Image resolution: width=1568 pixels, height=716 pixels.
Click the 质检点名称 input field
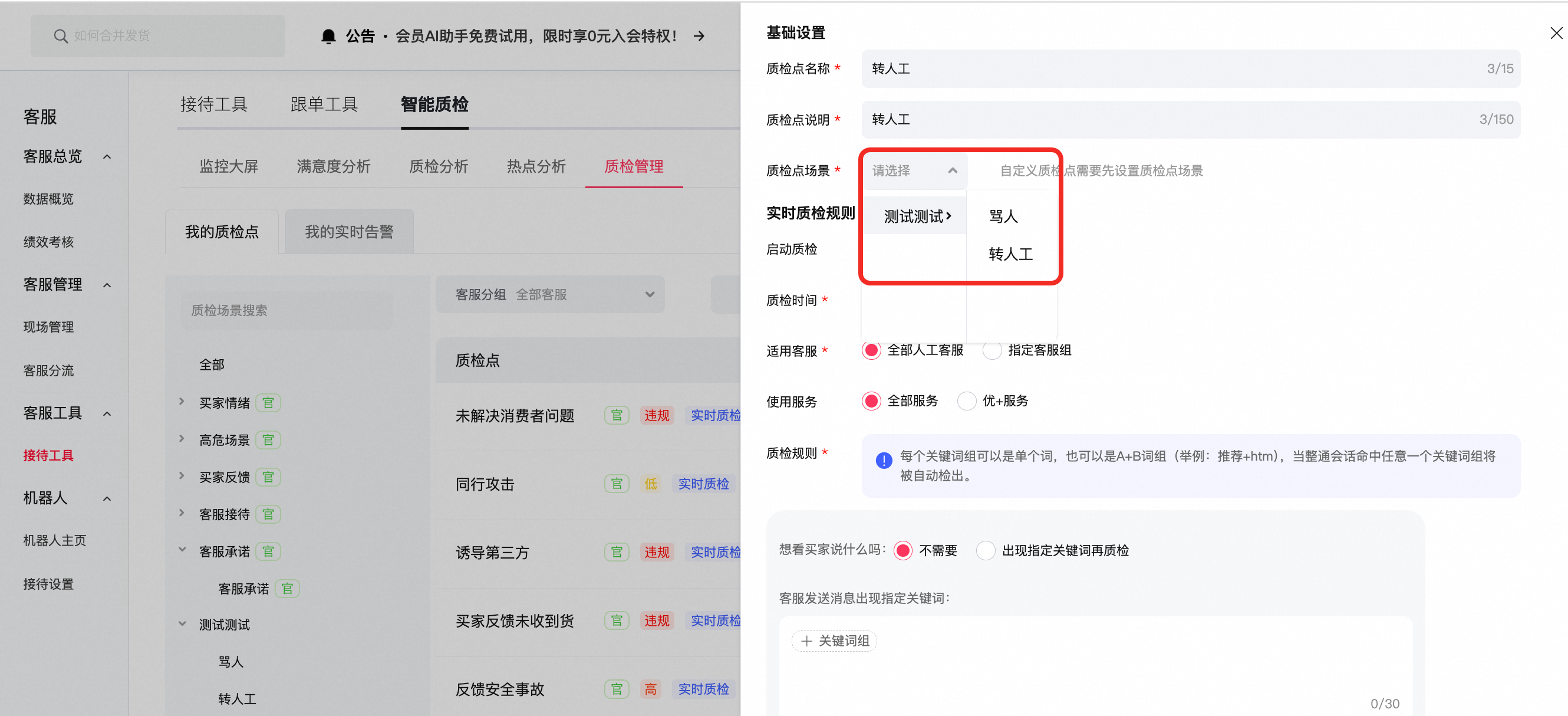(x=1191, y=68)
